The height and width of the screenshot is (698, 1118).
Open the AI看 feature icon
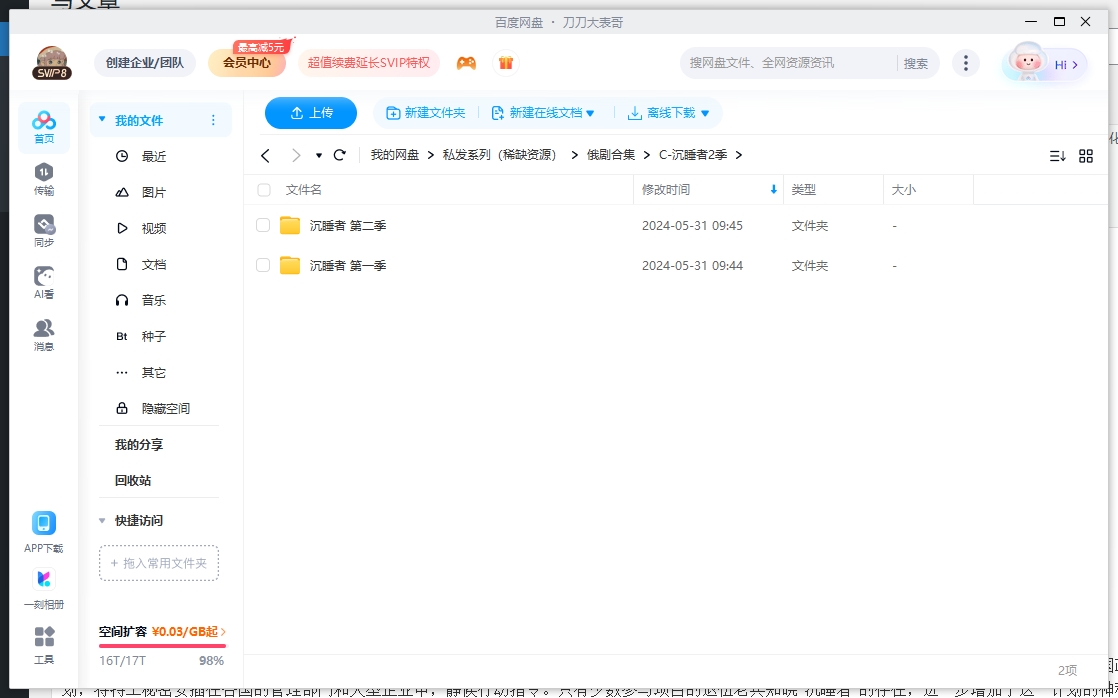click(x=43, y=280)
